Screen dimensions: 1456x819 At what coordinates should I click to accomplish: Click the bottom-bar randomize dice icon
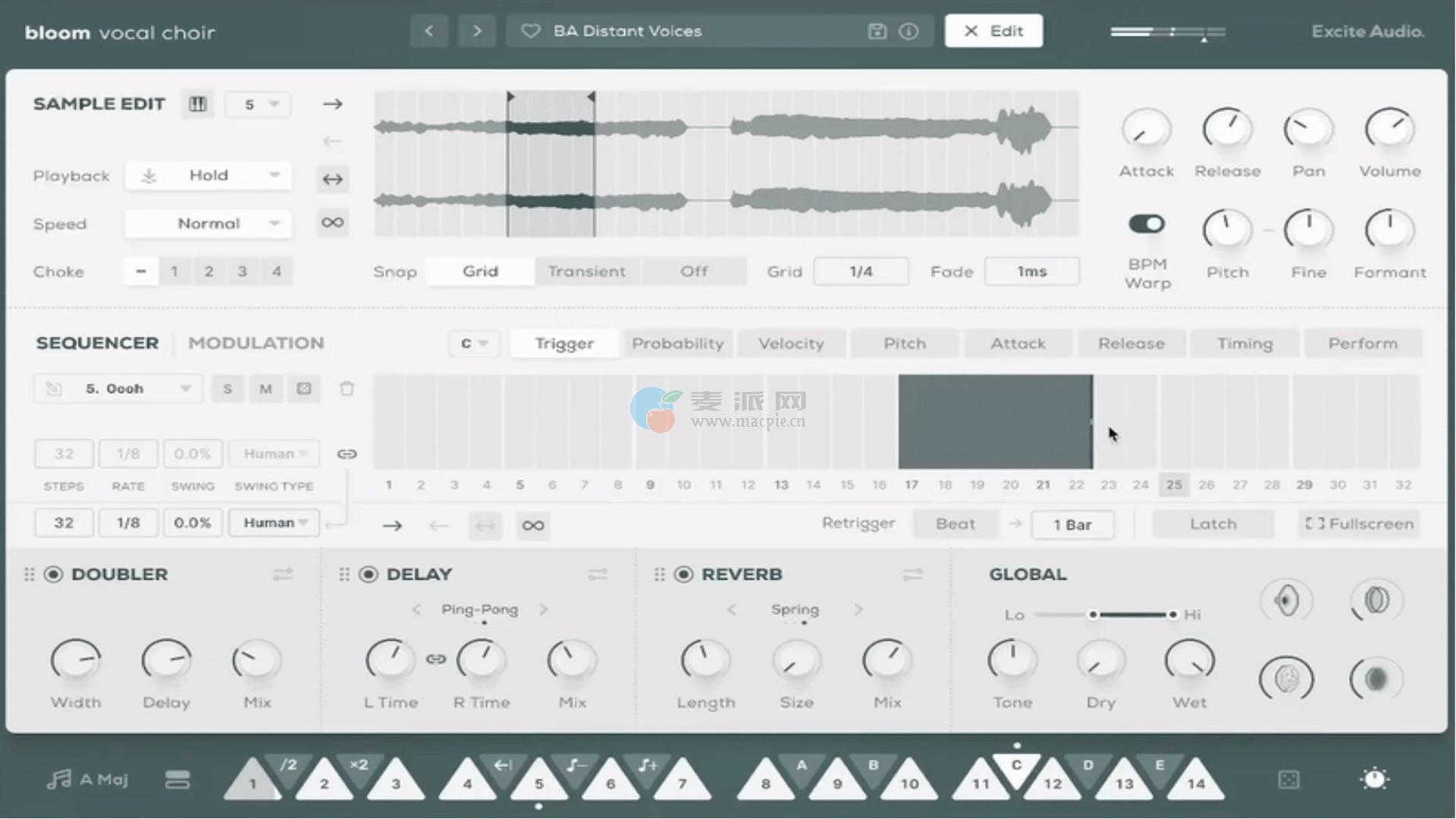click(1288, 780)
